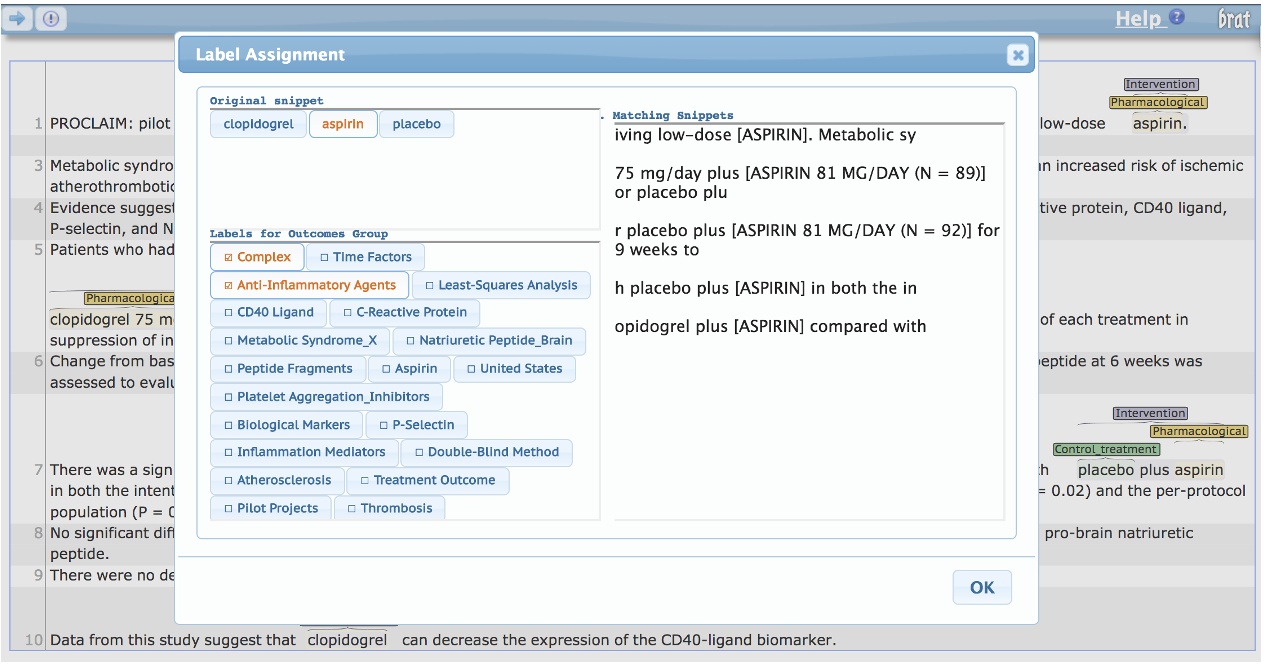The height and width of the screenshot is (666, 1266).
Task: Click the arrow icon in top-left toolbar
Action: coord(19,19)
